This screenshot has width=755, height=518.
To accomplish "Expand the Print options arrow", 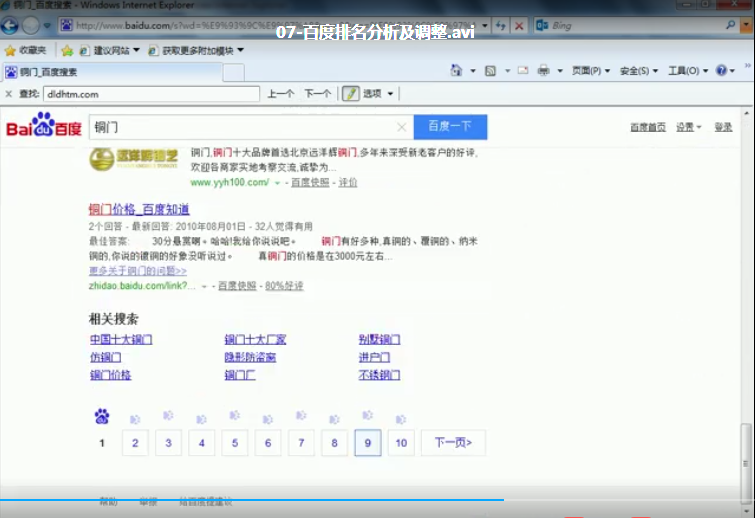I will click(560, 71).
